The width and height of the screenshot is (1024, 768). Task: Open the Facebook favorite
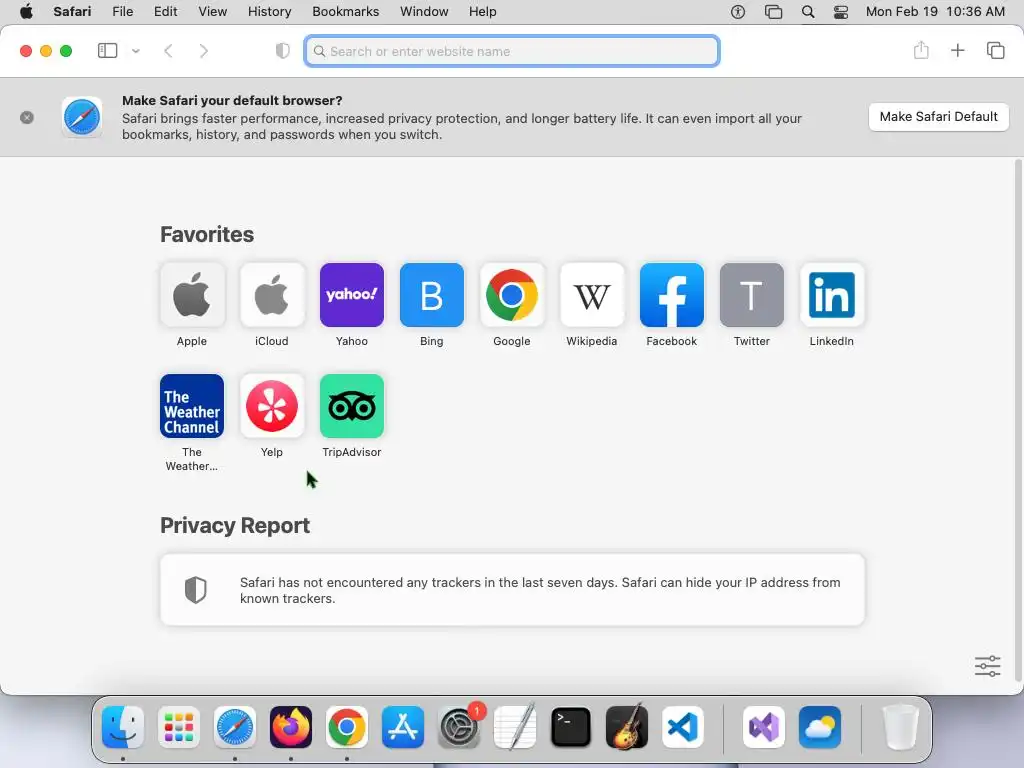(671, 295)
